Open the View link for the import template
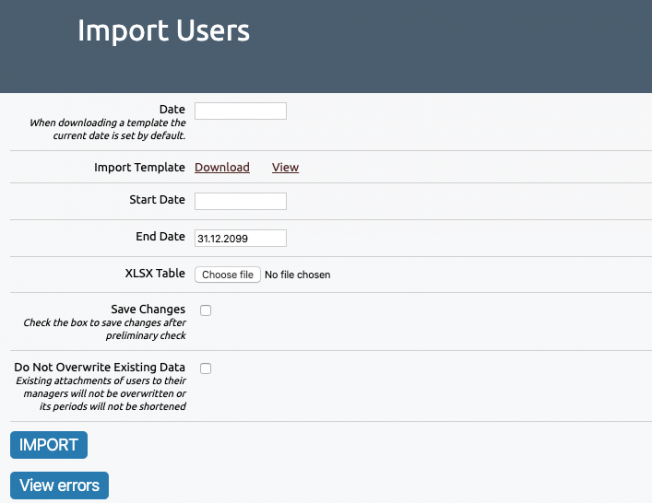 [285, 167]
